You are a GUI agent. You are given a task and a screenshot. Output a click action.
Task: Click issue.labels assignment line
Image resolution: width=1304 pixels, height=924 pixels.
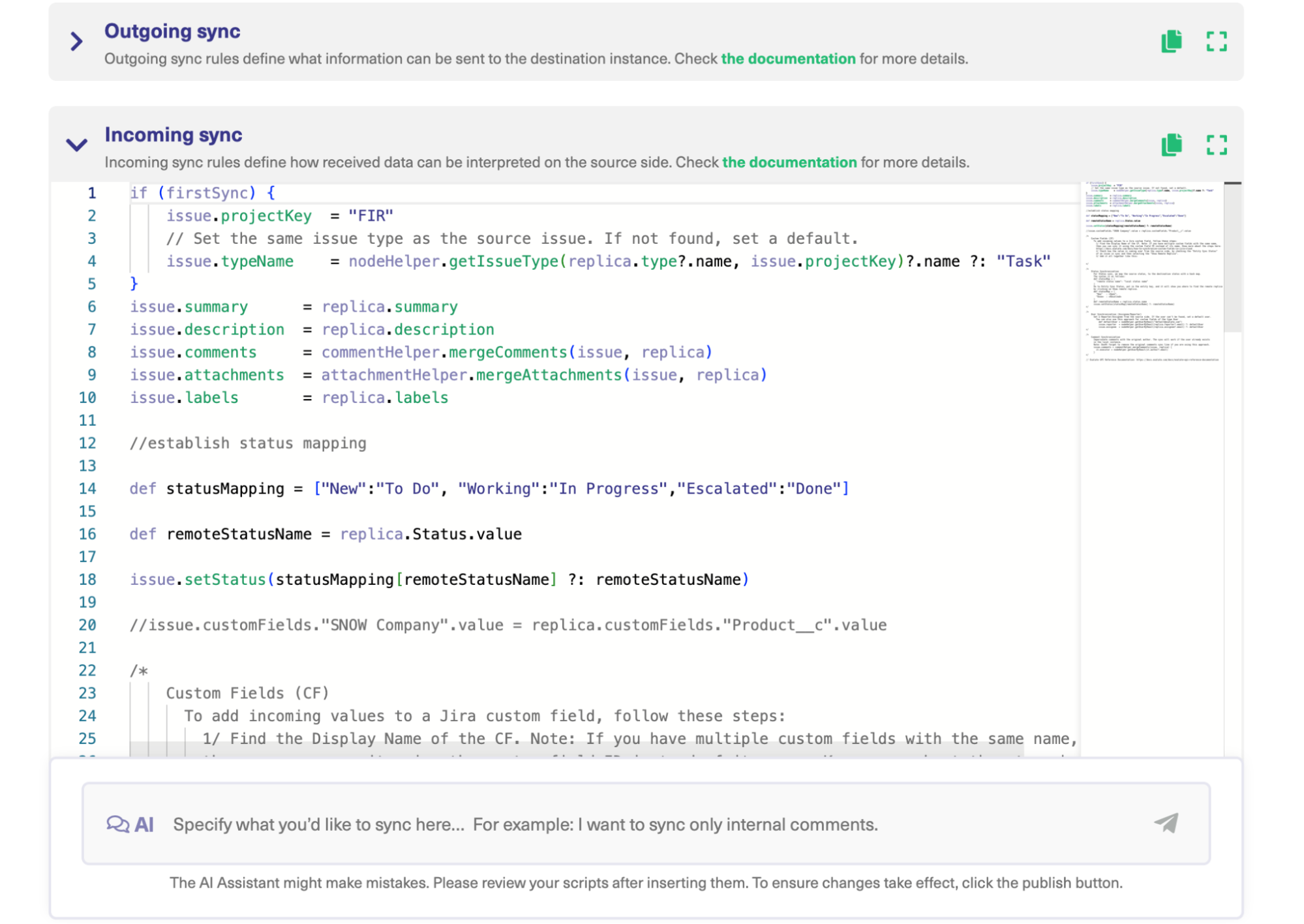pos(289,398)
